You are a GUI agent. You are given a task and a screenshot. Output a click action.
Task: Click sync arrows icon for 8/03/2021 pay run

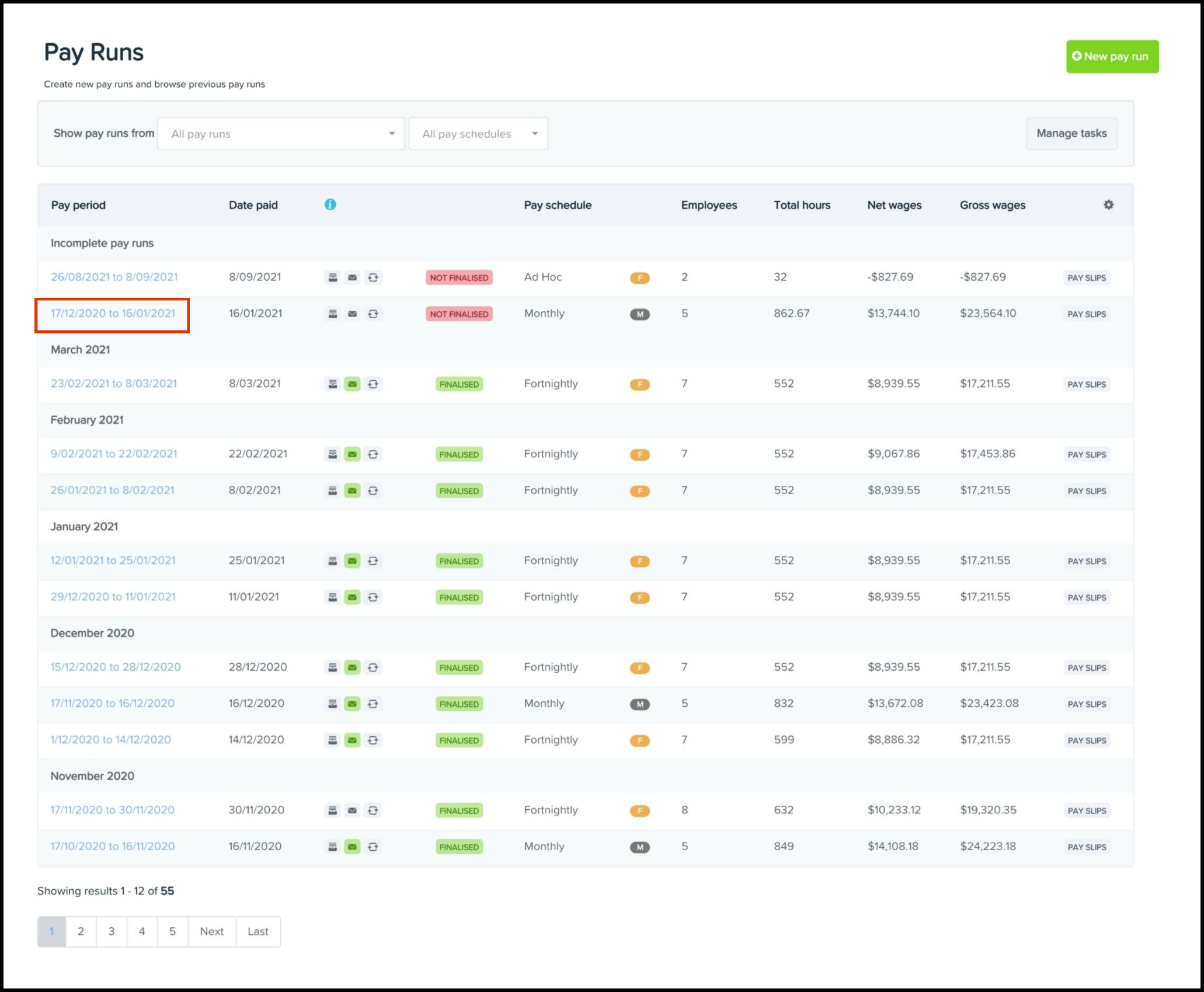[x=373, y=384]
